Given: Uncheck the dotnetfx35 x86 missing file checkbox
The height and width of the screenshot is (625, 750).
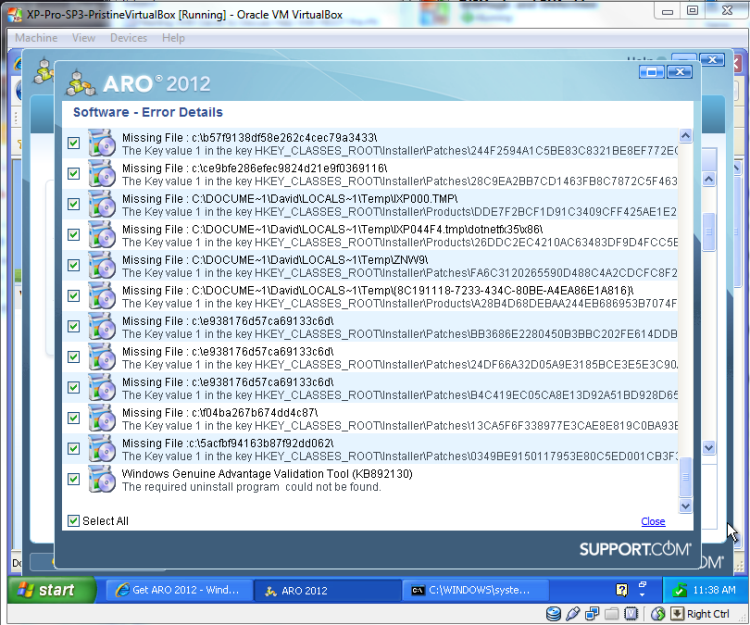Looking at the screenshot, I should point(74,235).
